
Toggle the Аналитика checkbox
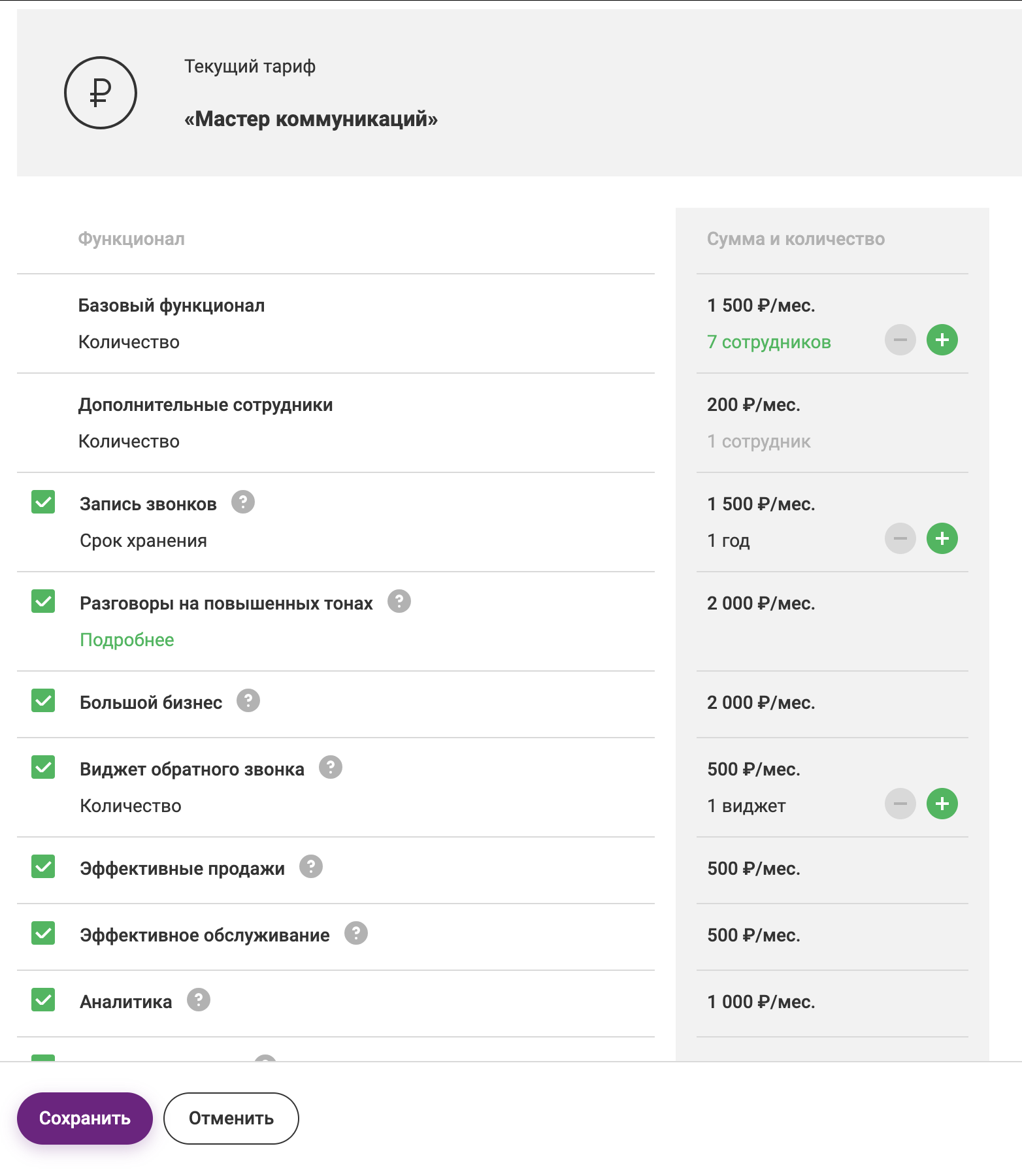coord(43,1000)
